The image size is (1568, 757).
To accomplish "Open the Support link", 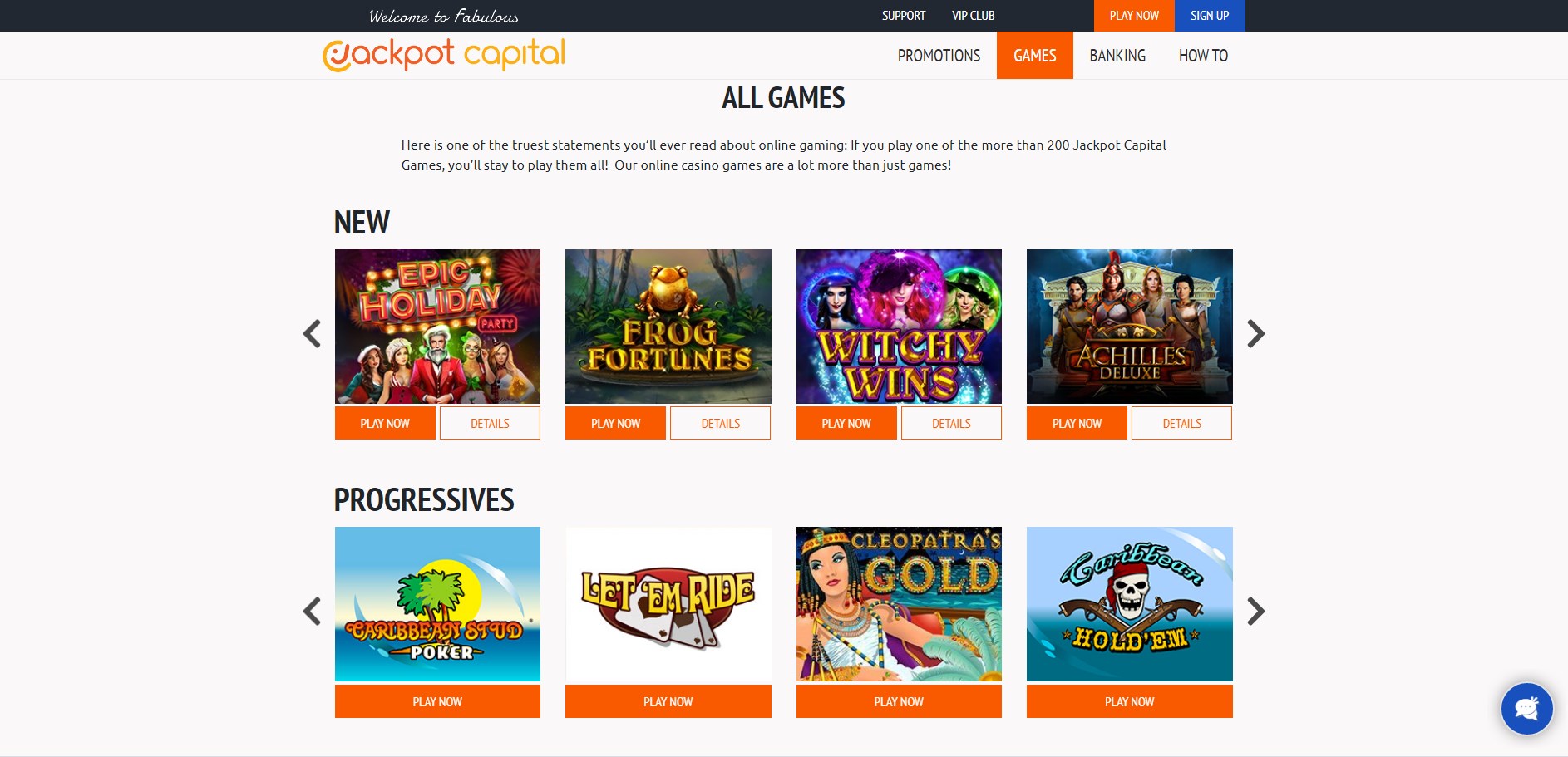I will pyautogui.click(x=904, y=16).
